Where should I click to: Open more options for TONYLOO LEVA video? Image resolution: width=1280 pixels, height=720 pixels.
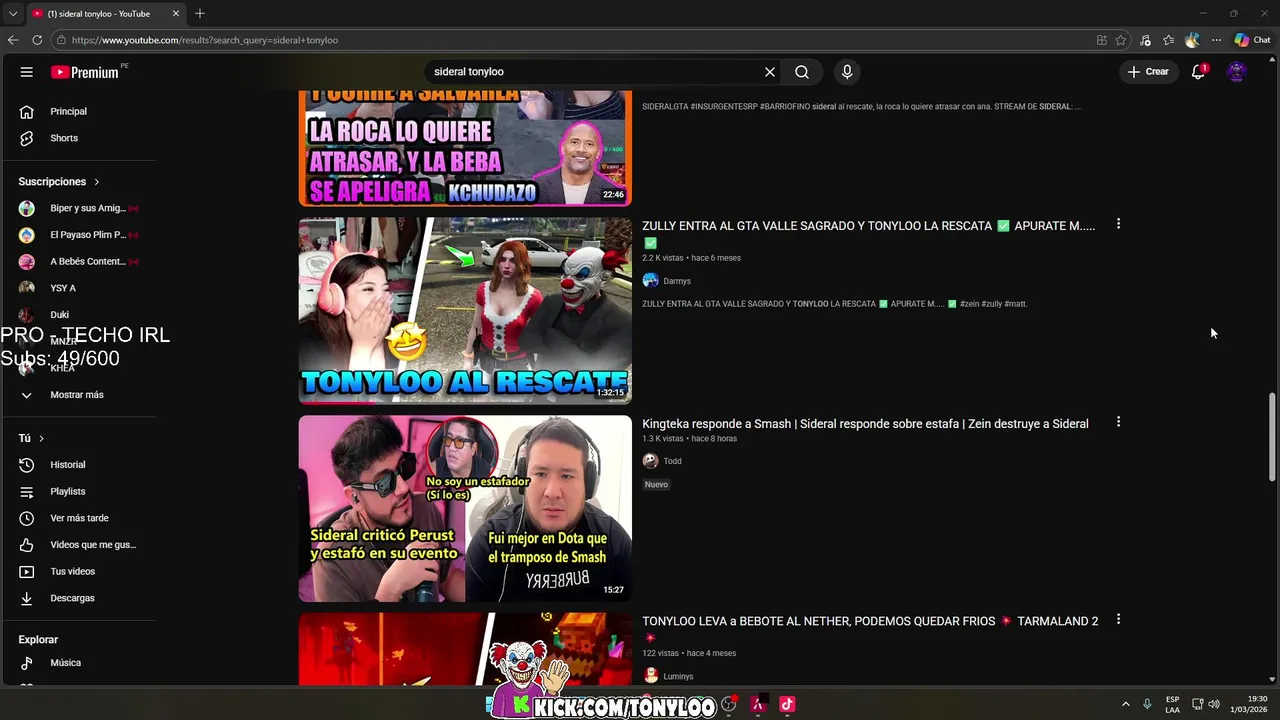(1118, 620)
